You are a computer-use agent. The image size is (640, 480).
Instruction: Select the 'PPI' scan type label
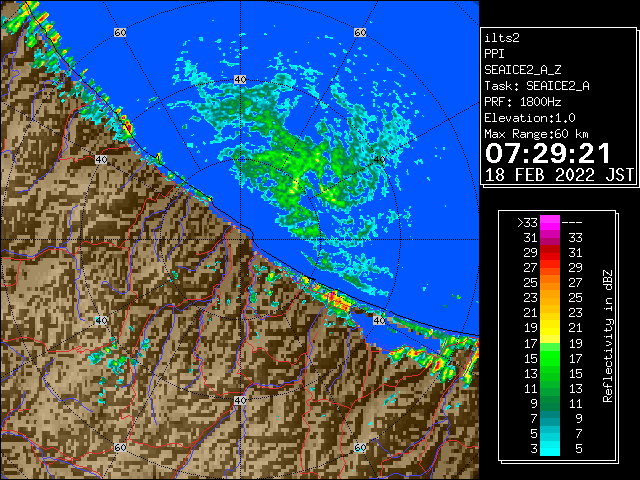pos(494,54)
